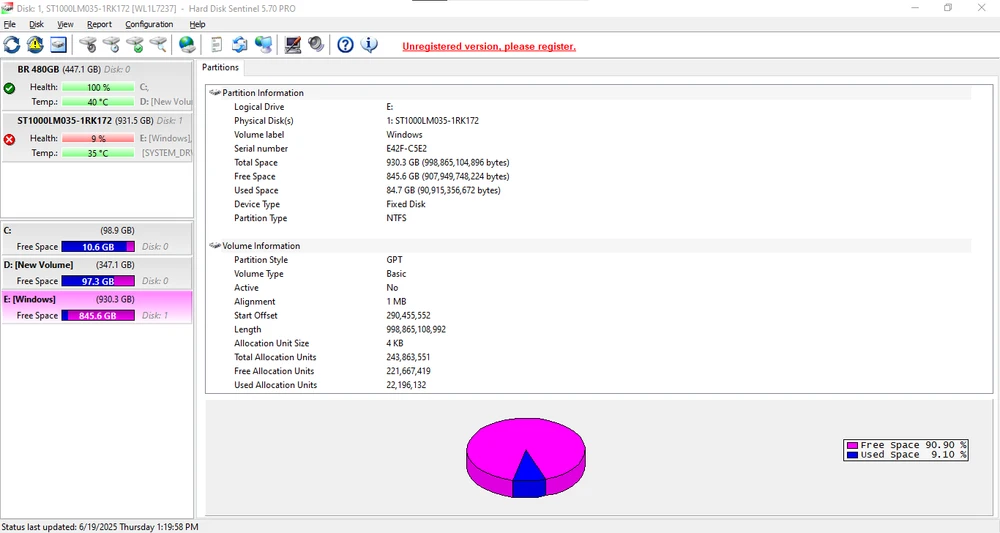Click the yellow warning triangle toolbar icon
This screenshot has width=1000, height=533.
point(35,45)
